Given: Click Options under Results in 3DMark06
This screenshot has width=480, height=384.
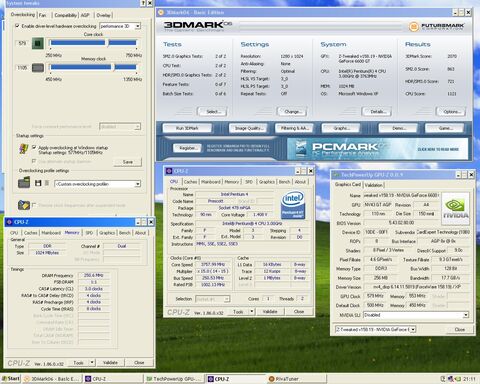Looking at the screenshot, I should (451, 112).
